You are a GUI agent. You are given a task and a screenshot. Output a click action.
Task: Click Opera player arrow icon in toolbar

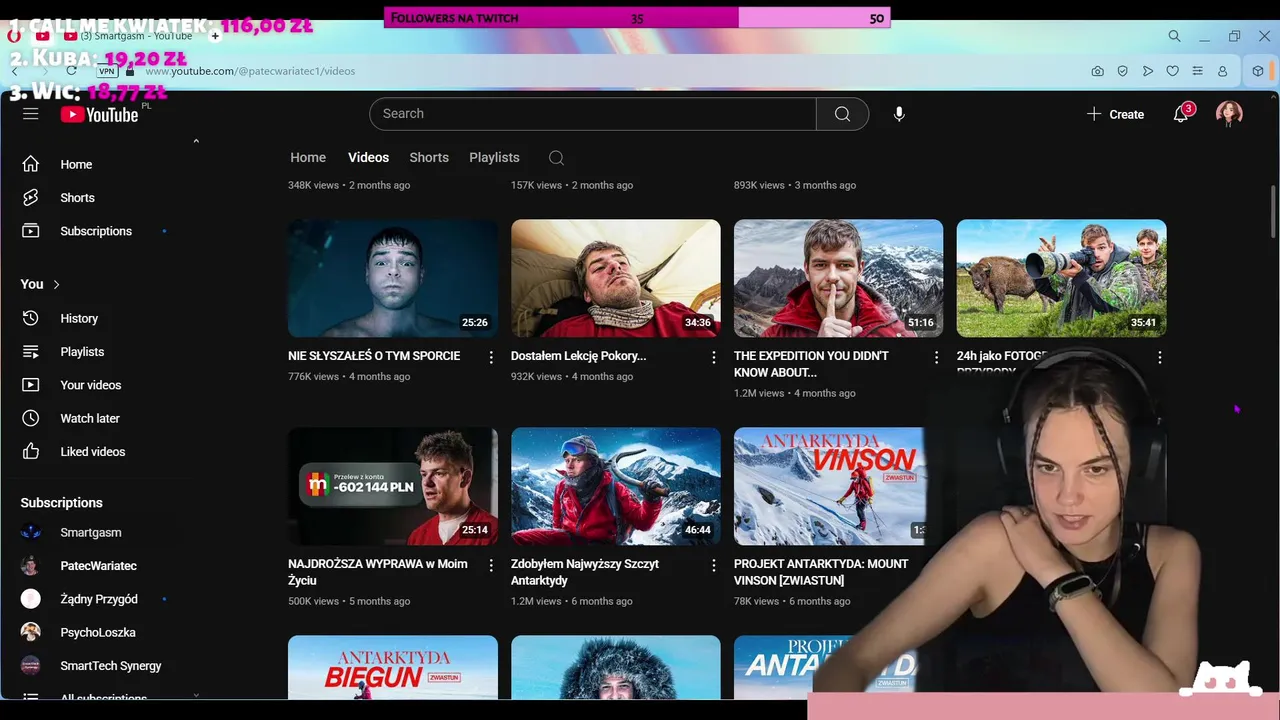pyautogui.click(x=1147, y=71)
